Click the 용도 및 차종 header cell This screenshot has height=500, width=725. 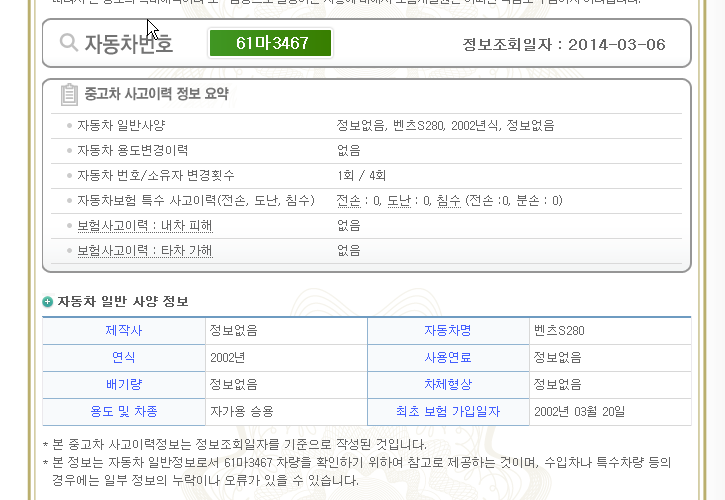click(124, 411)
